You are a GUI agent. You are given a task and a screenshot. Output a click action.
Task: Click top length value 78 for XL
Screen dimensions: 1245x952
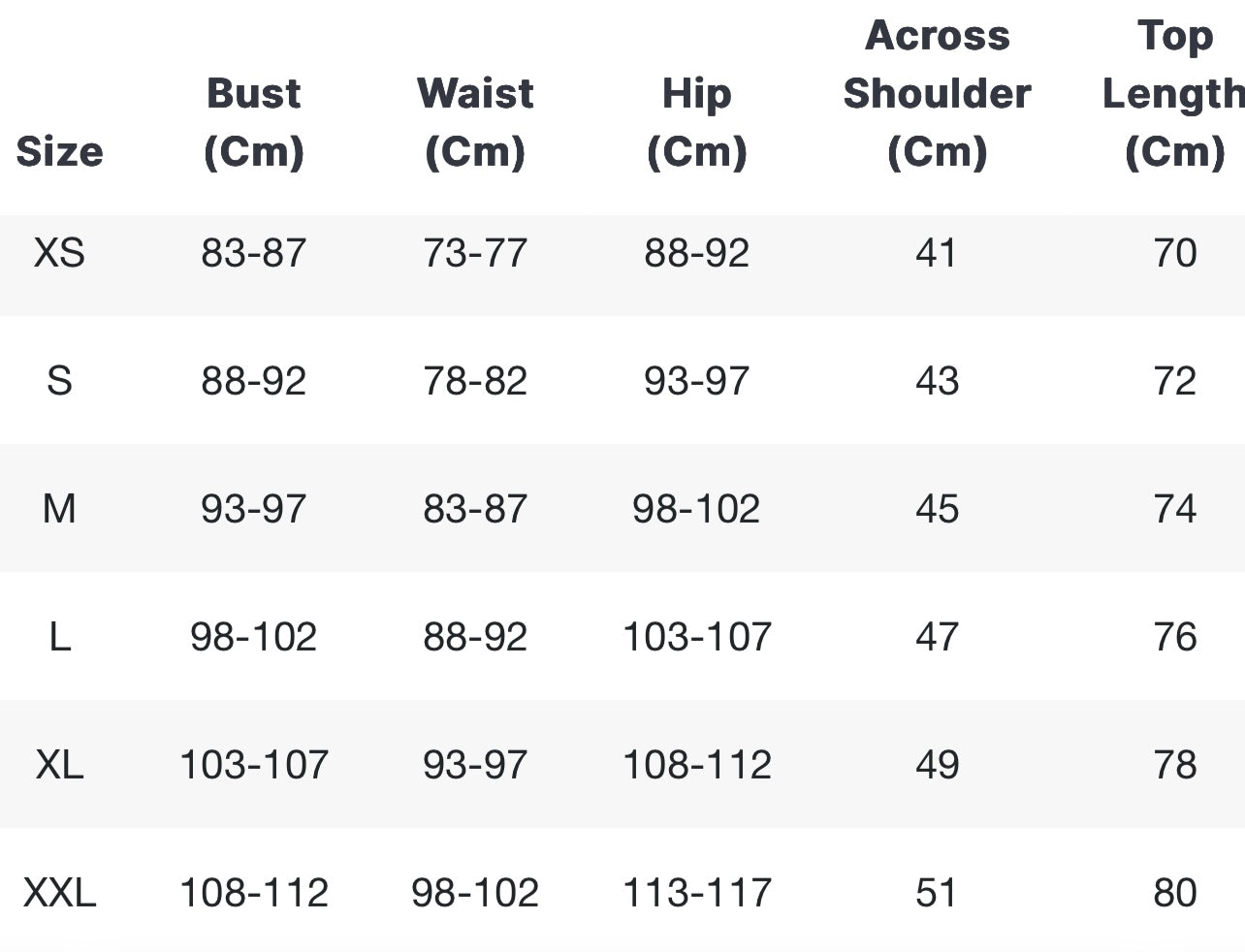(1175, 765)
